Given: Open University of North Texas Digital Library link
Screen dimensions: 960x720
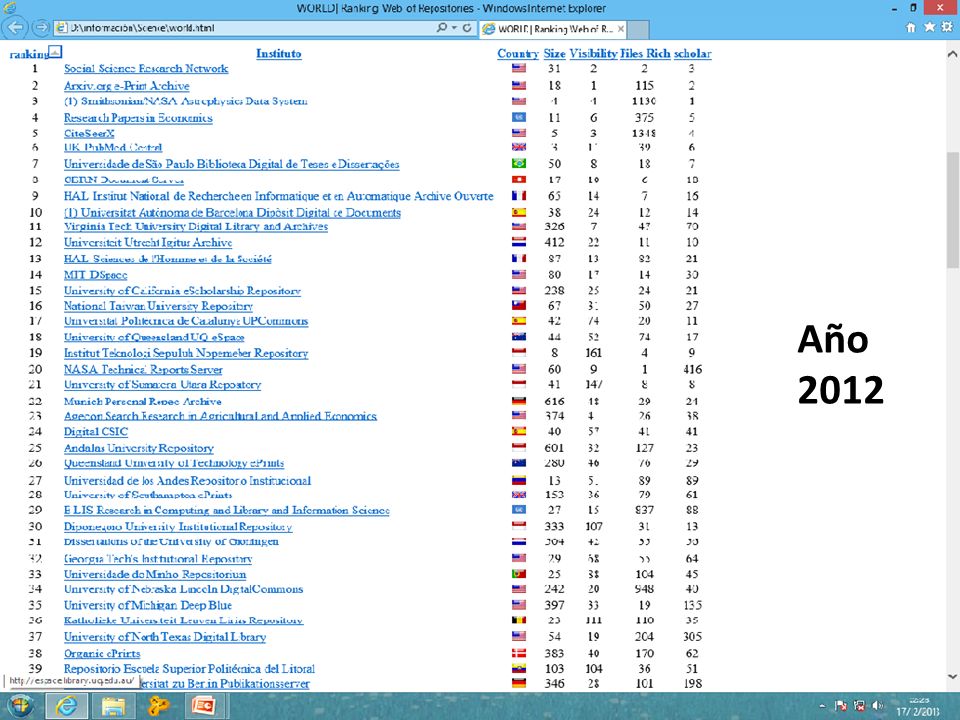Looking at the screenshot, I should tap(165, 637).
